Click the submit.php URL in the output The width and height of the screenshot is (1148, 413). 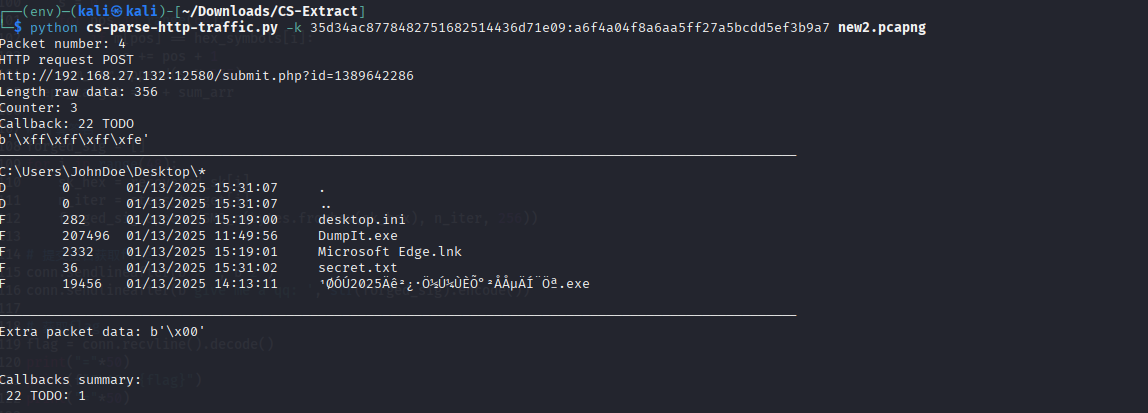[207, 75]
